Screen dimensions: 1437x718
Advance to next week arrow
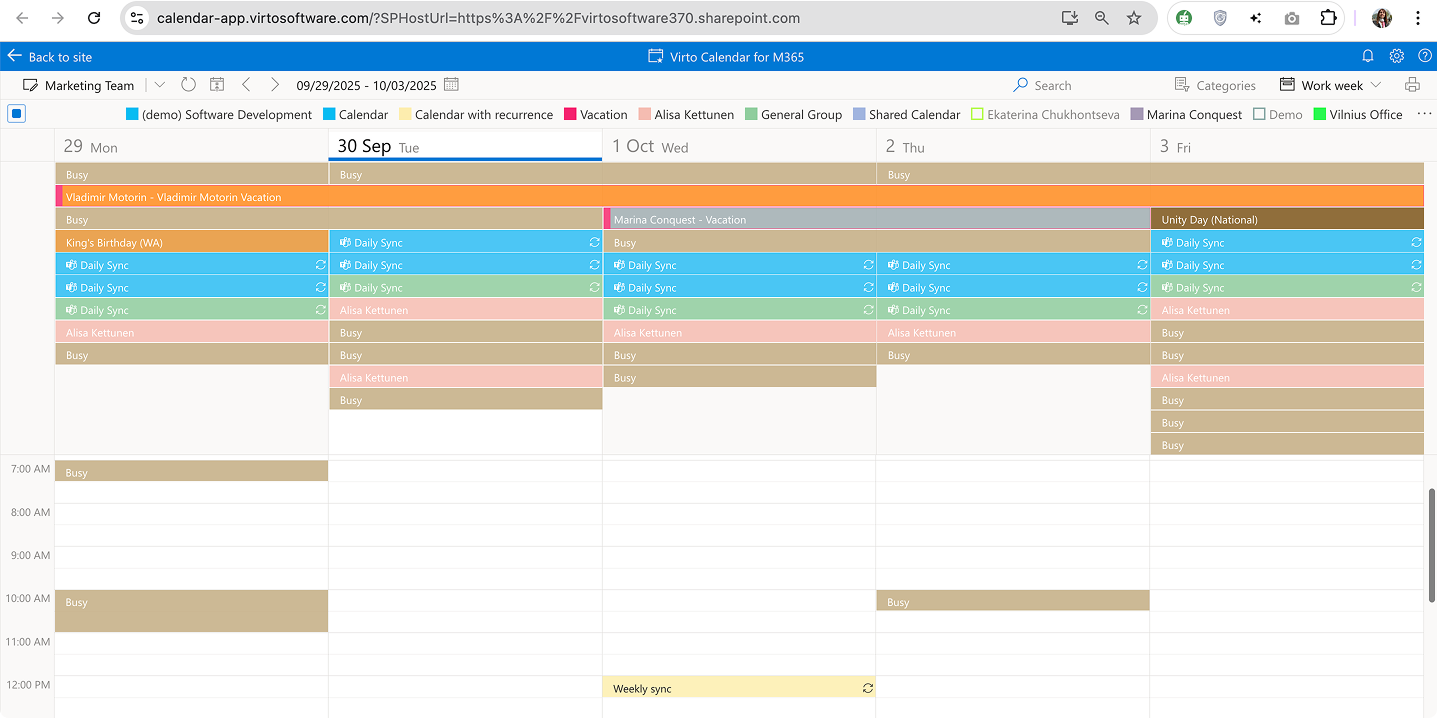tap(275, 85)
